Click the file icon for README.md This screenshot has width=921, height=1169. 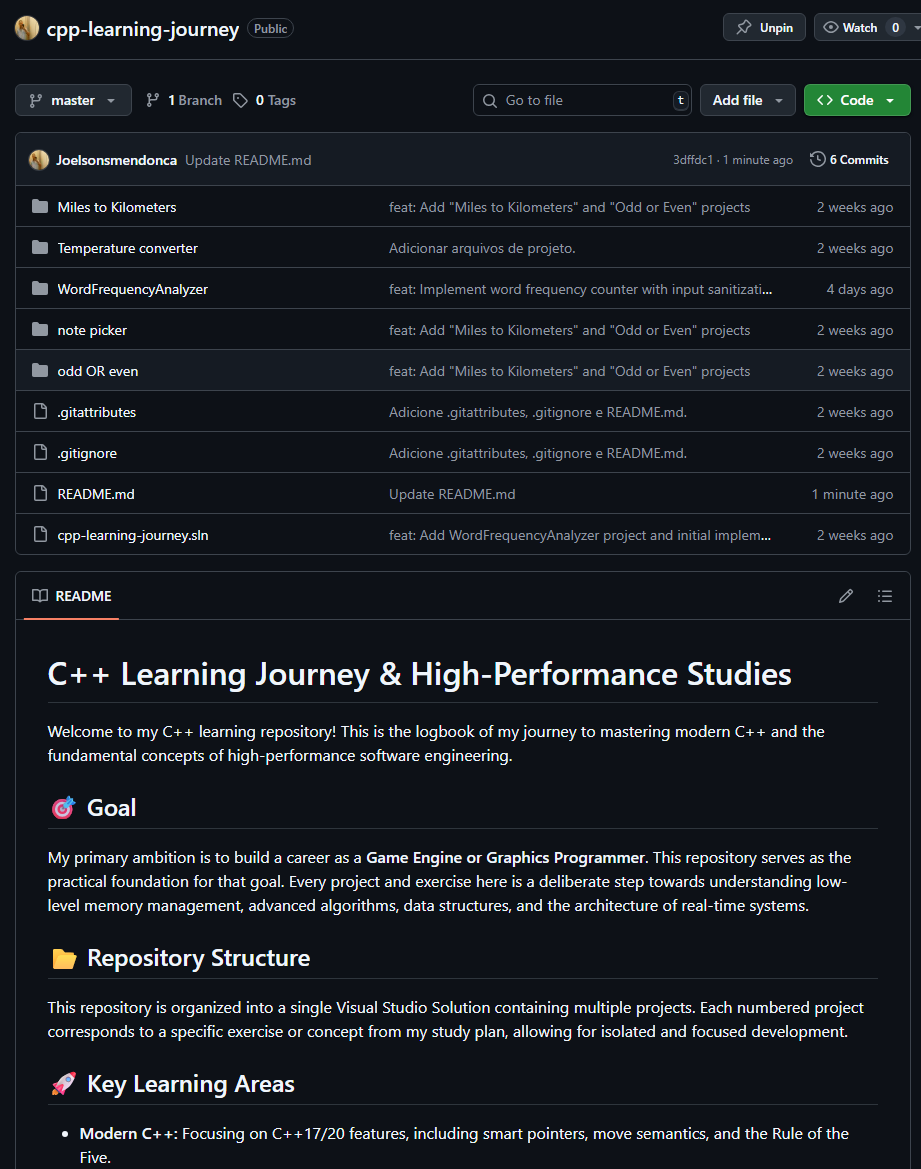click(x=40, y=494)
